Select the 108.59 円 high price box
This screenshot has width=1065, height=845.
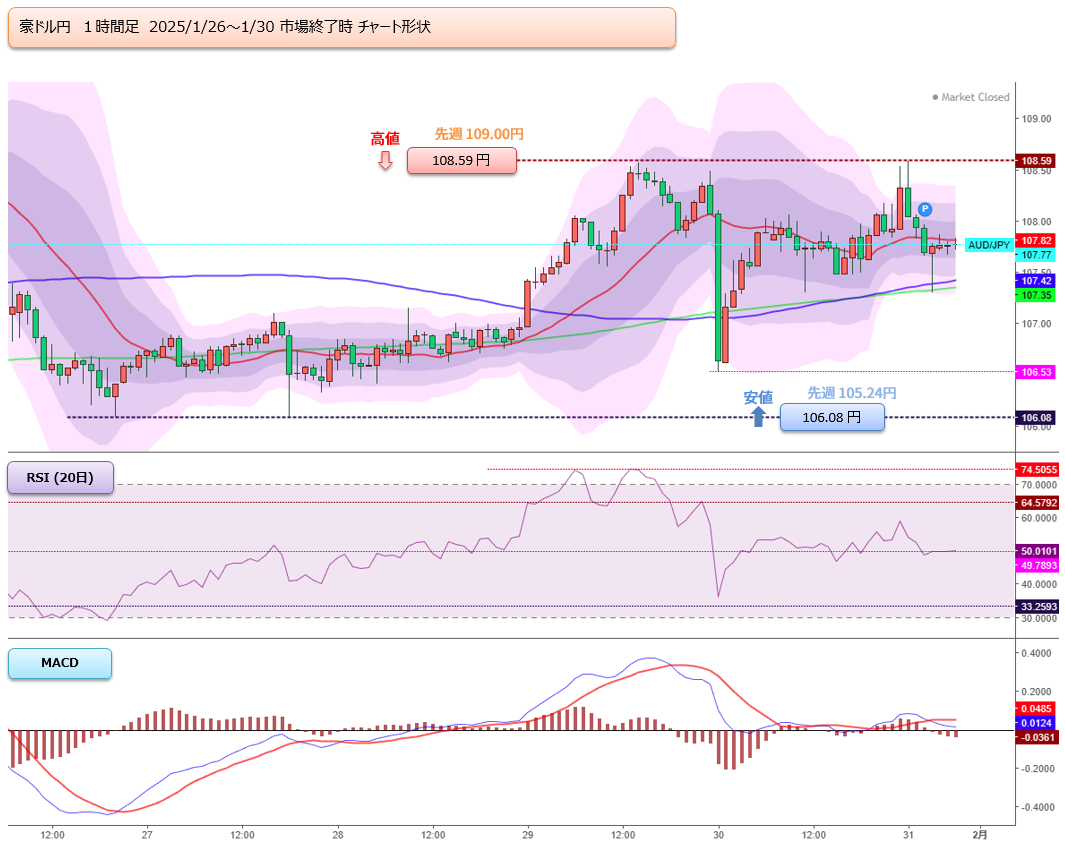coord(462,161)
